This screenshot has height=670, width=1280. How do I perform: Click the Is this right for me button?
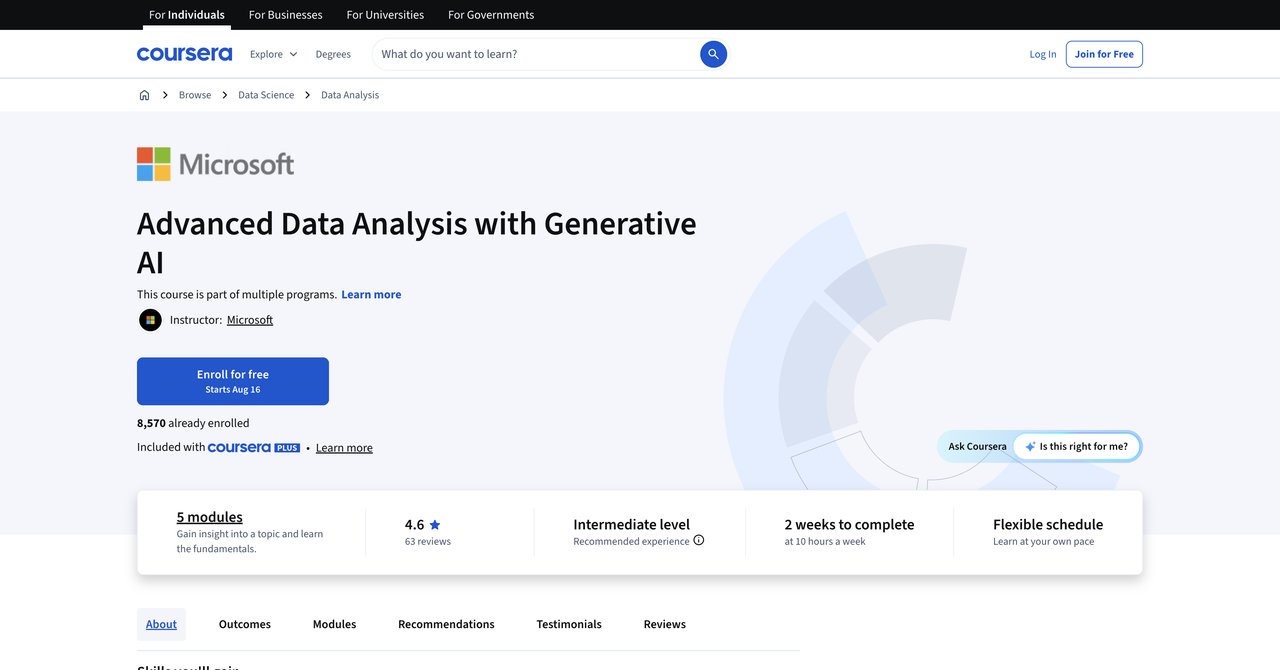[x=1077, y=447]
